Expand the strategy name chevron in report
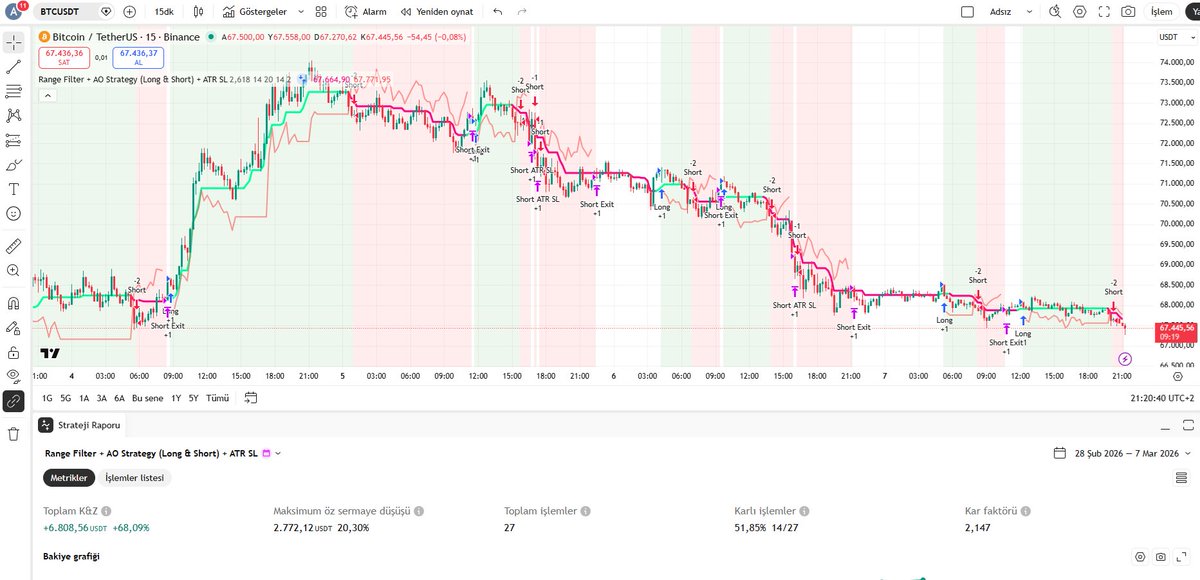Screen dimensions: 1200x580 pyautogui.click(x=278, y=453)
